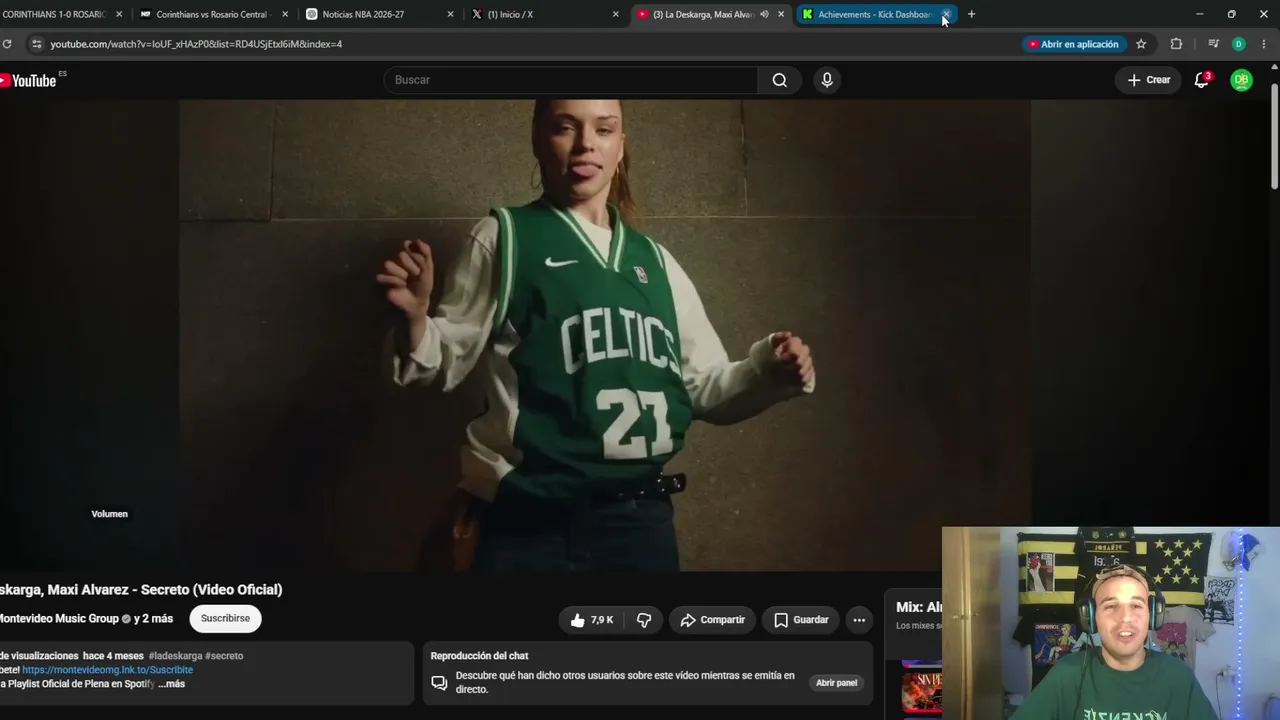Bookmark this page with the star icon
Image resolution: width=1280 pixels, height=720 pixels.
point(1141,44)
